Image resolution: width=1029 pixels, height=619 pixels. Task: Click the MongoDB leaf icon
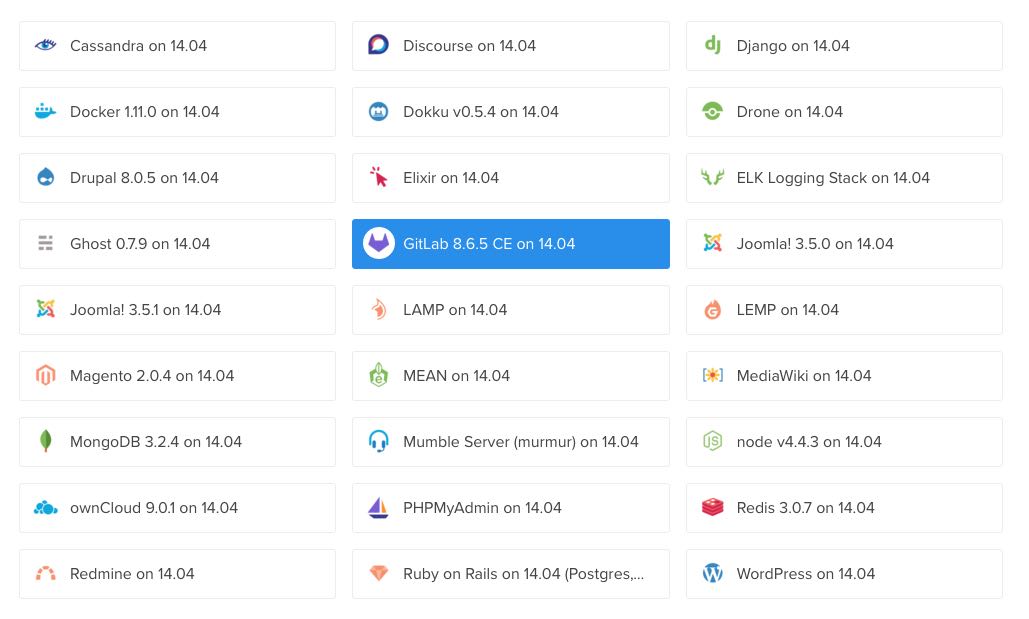[45, 441]
